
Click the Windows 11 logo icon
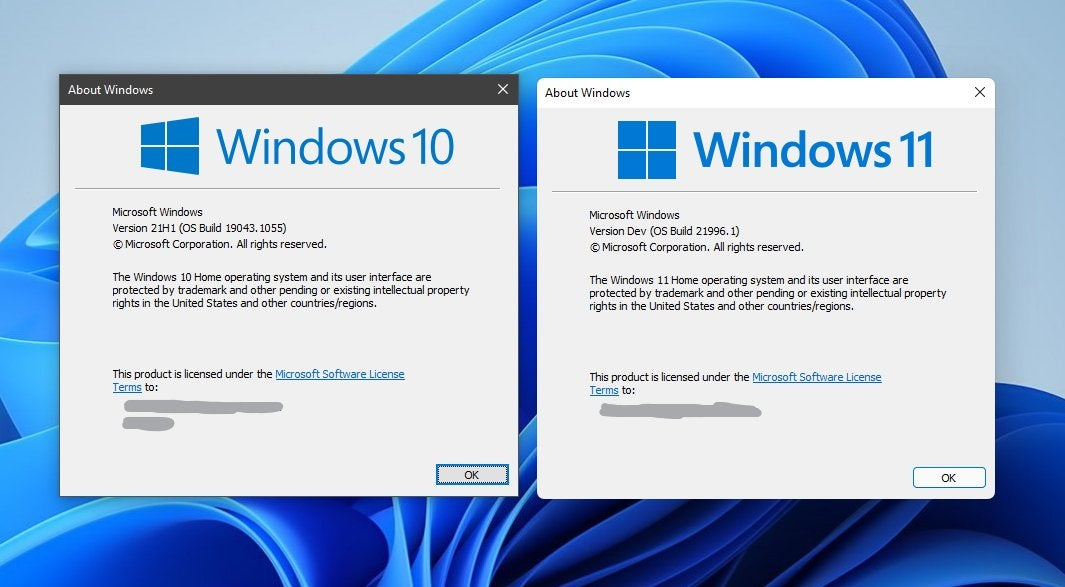pos(647,149)
